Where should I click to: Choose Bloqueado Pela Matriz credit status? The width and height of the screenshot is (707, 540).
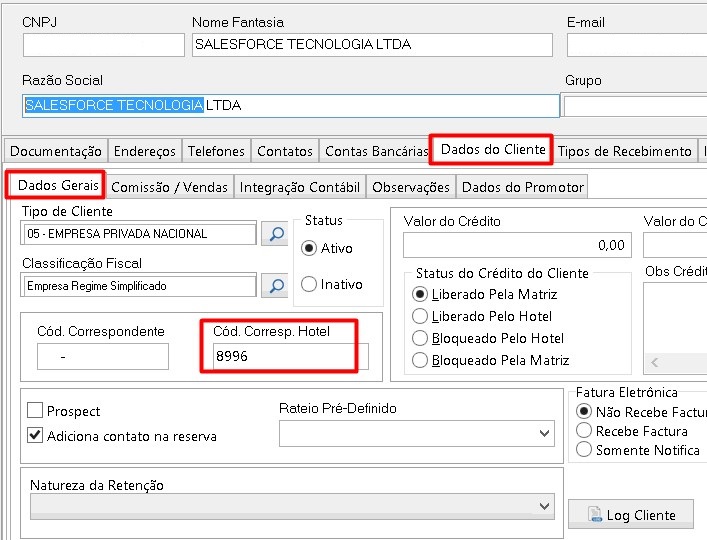point(420,360)
